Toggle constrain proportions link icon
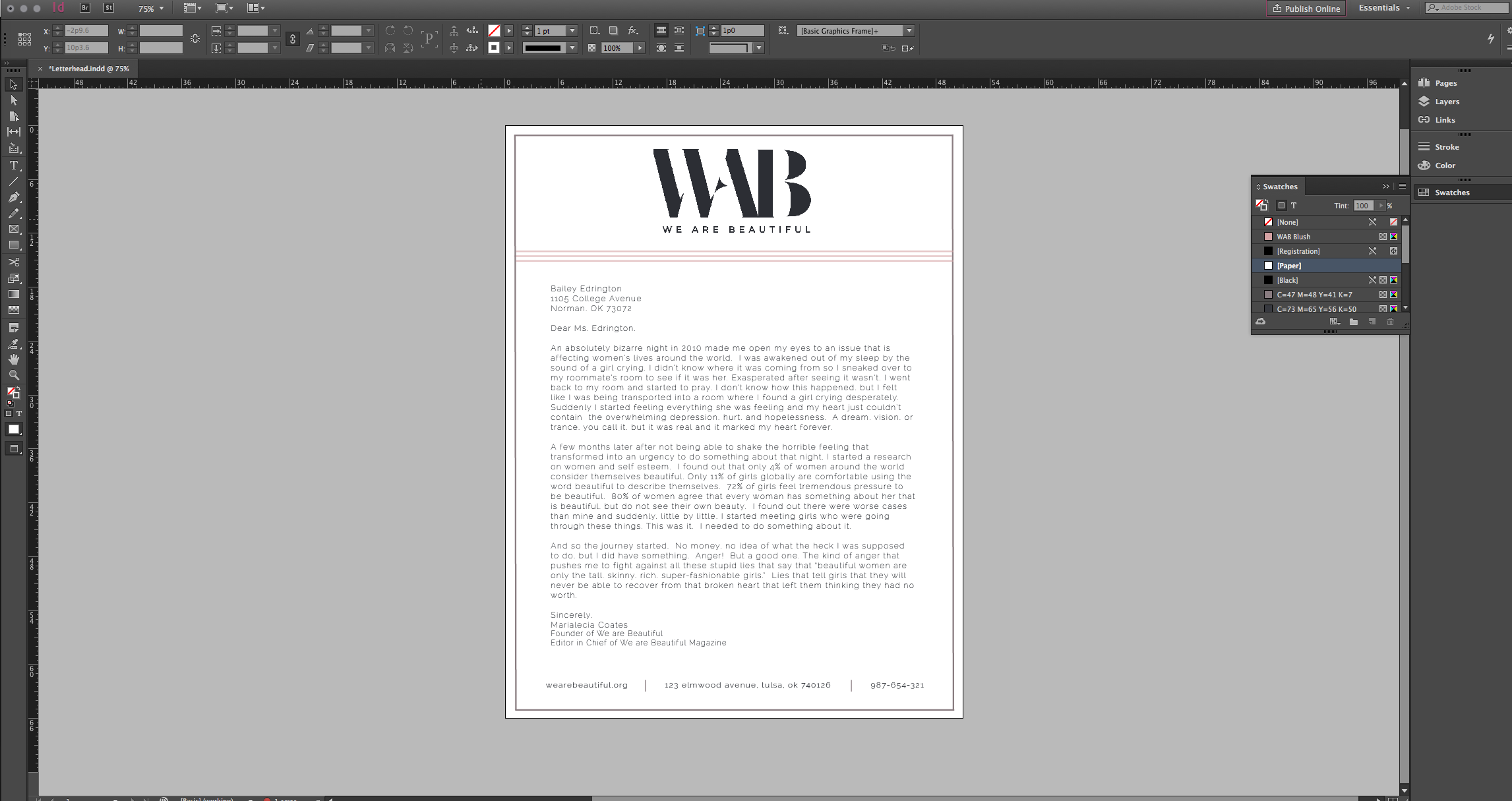 [x=293, y=40]
